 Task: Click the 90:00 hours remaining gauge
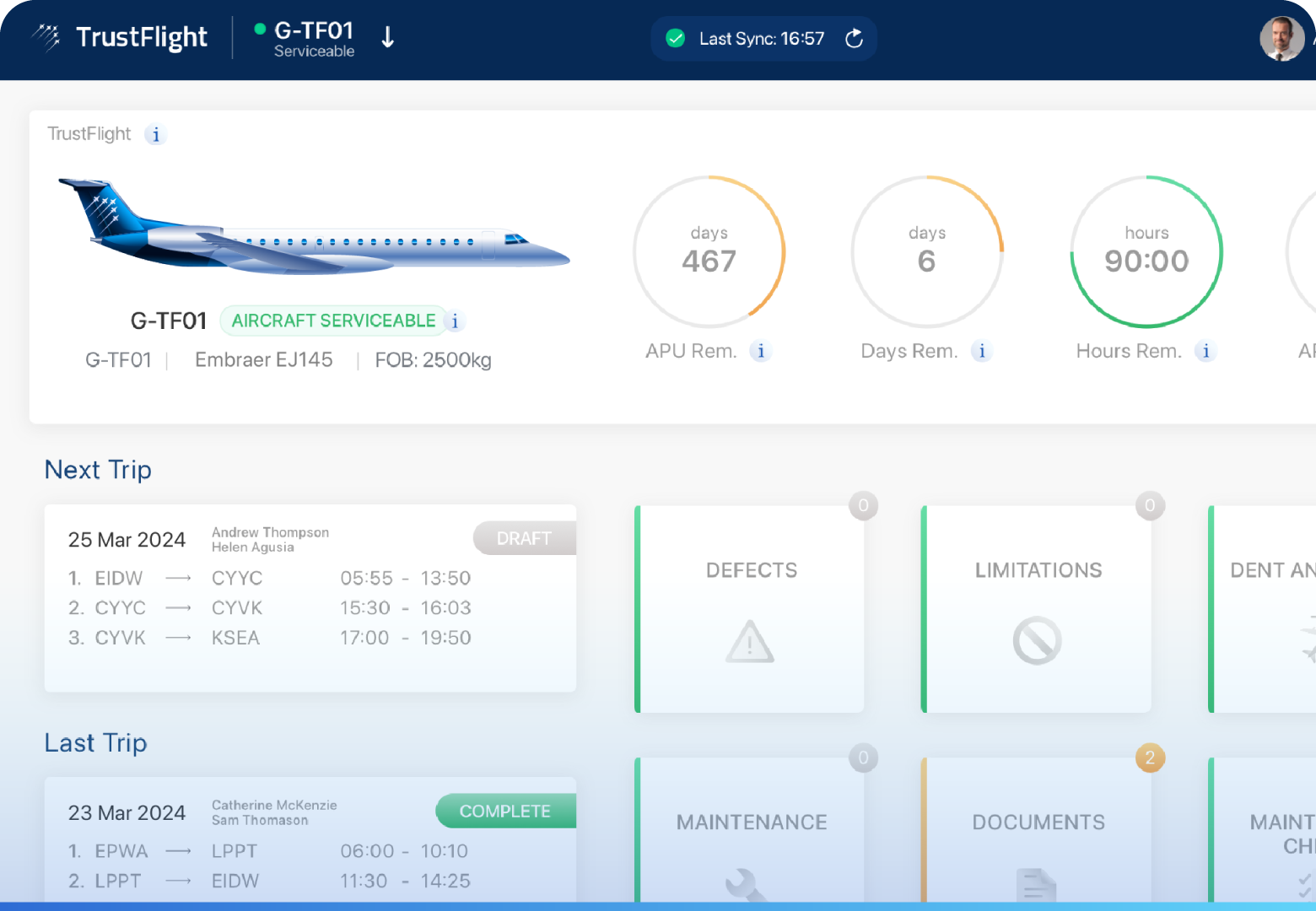click(x=1146, y=251)
